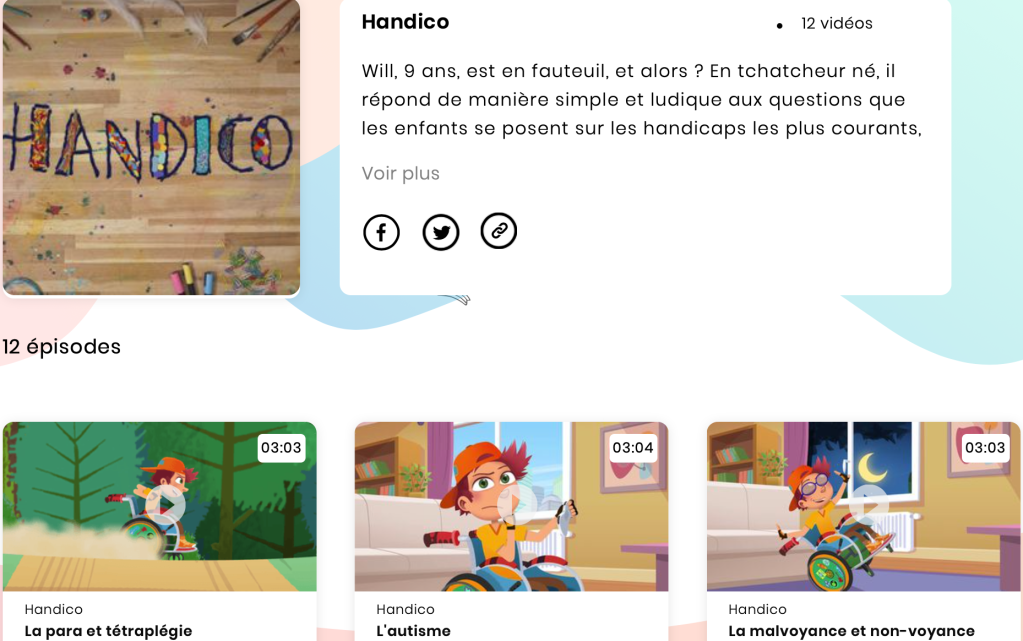Click Handico label under L'autisme thumbnail
Viewport: 1023px width, 641px height.
(405, 609)
